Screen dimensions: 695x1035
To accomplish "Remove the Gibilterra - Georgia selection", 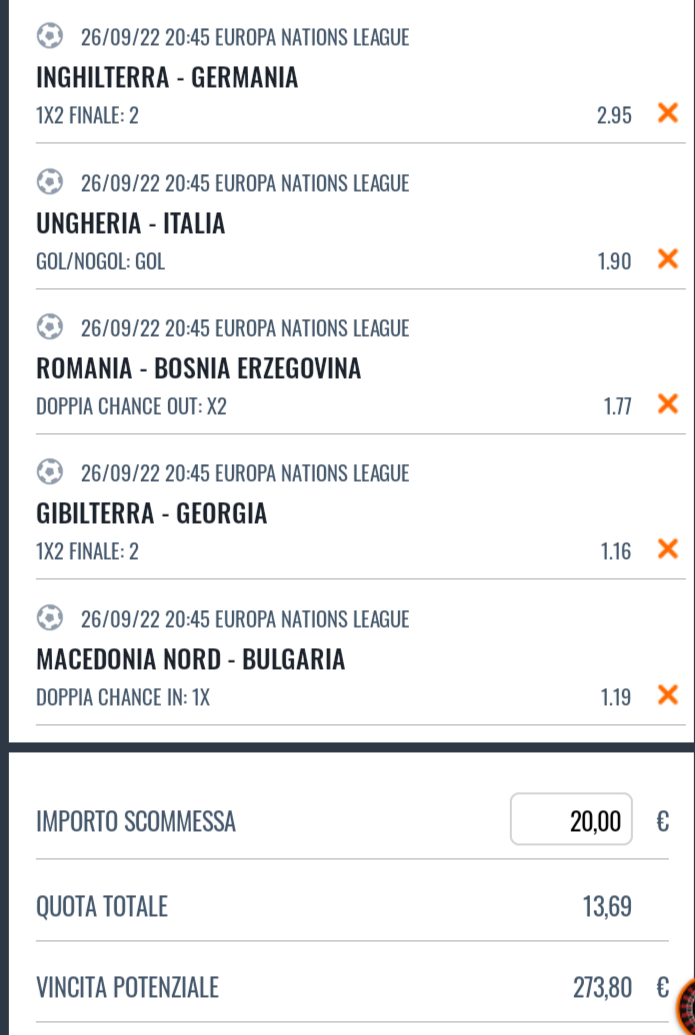I will point(667,549).
